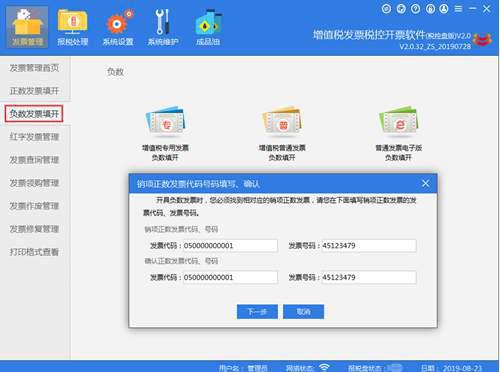Open 发票查询管理 in sidebar

point(34,160)
